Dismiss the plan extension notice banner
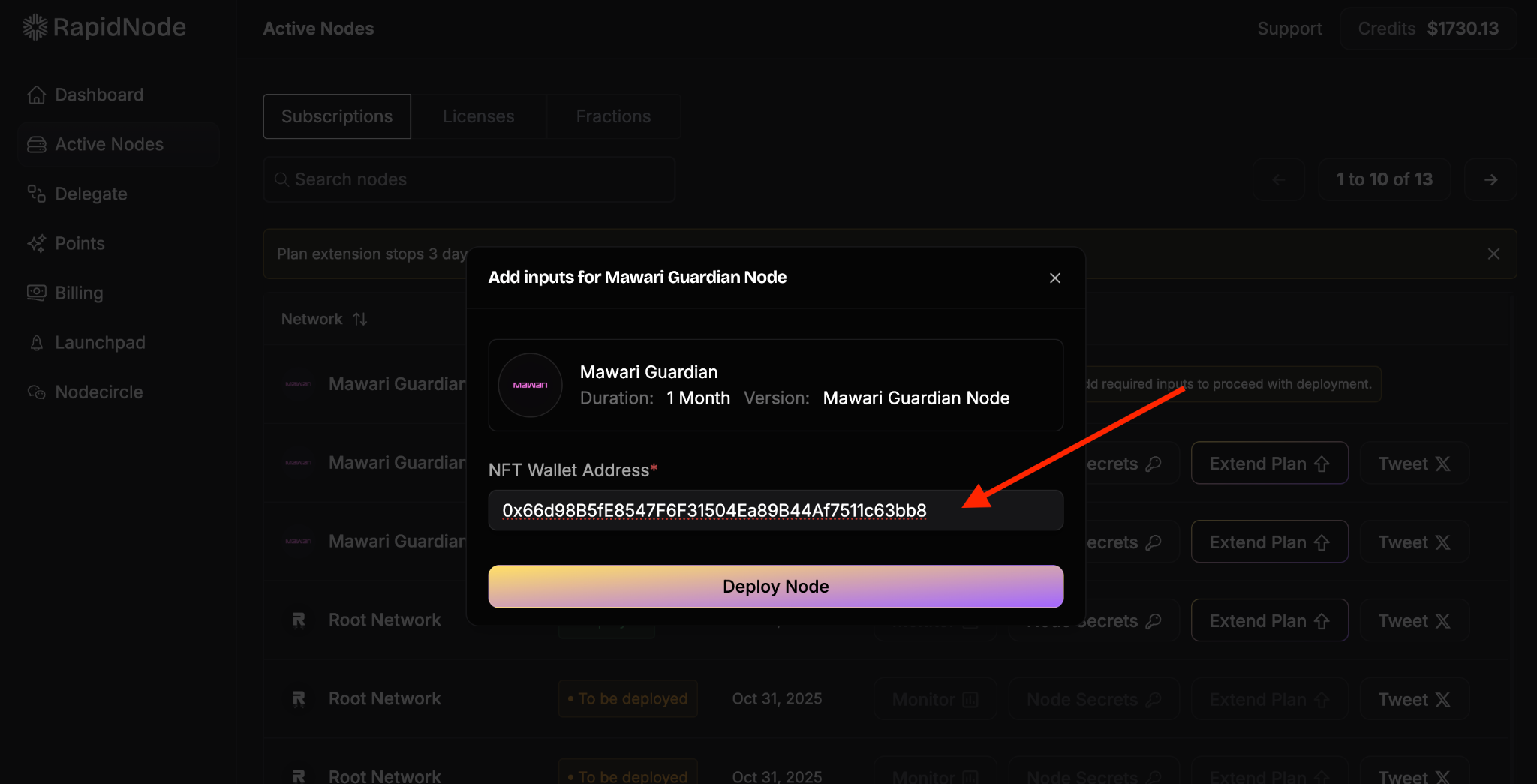 [x=1493, y=254]
